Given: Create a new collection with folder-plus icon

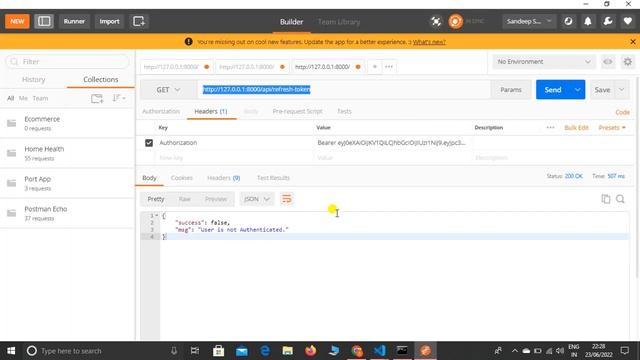Looking at the screenshot, I should click(97, 98).
